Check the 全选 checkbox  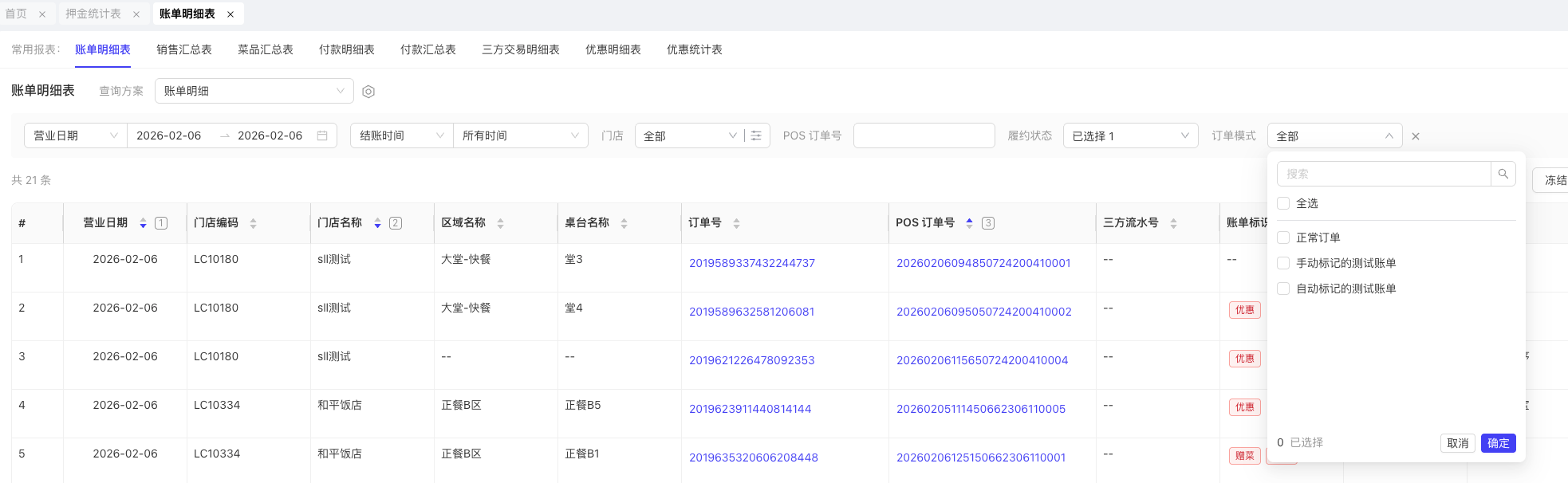point(1283,203)
